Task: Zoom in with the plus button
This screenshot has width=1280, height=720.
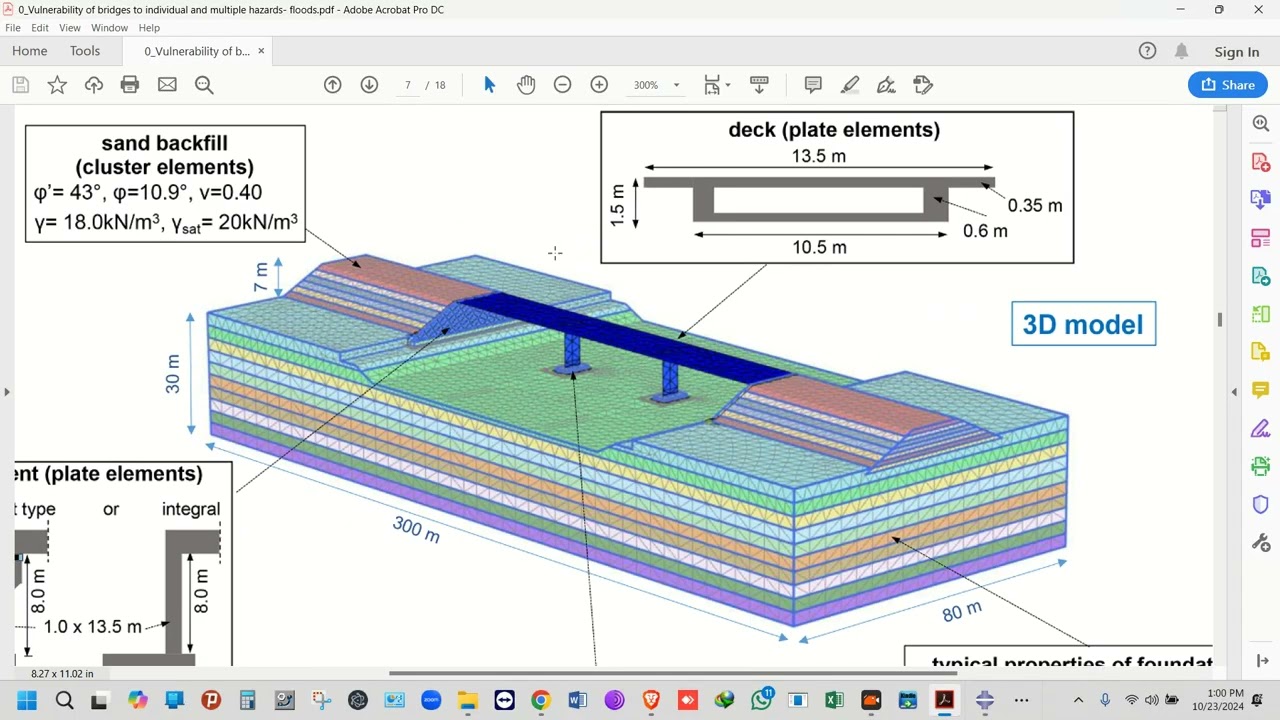Action: pos(599,85)
